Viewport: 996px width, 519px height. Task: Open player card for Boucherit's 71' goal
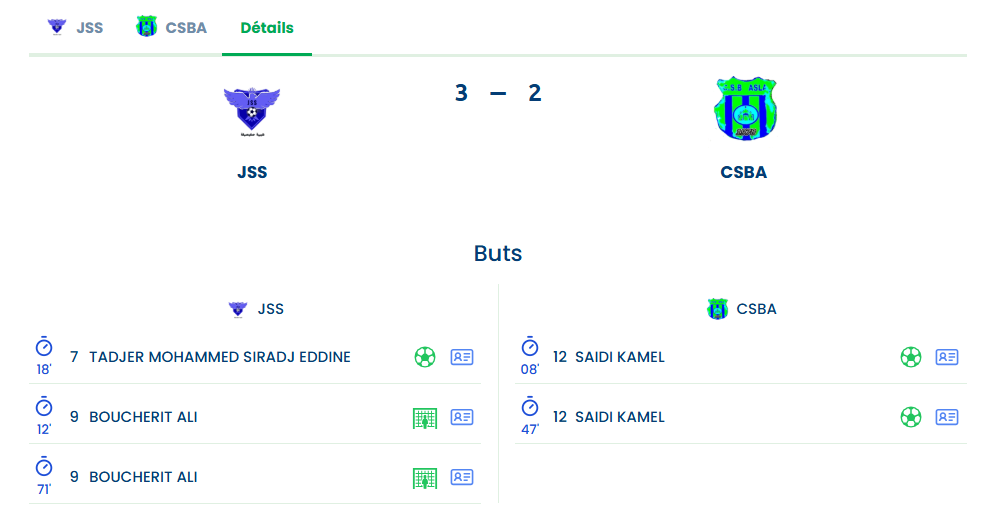[462, 477]
